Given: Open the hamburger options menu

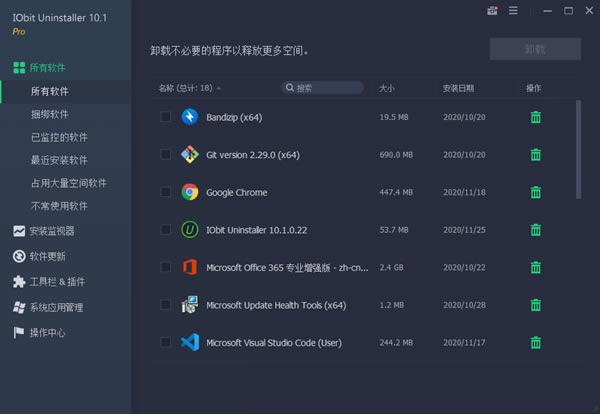Looking at the screenshot, I should pyautogui.click(x=513, y=11).
